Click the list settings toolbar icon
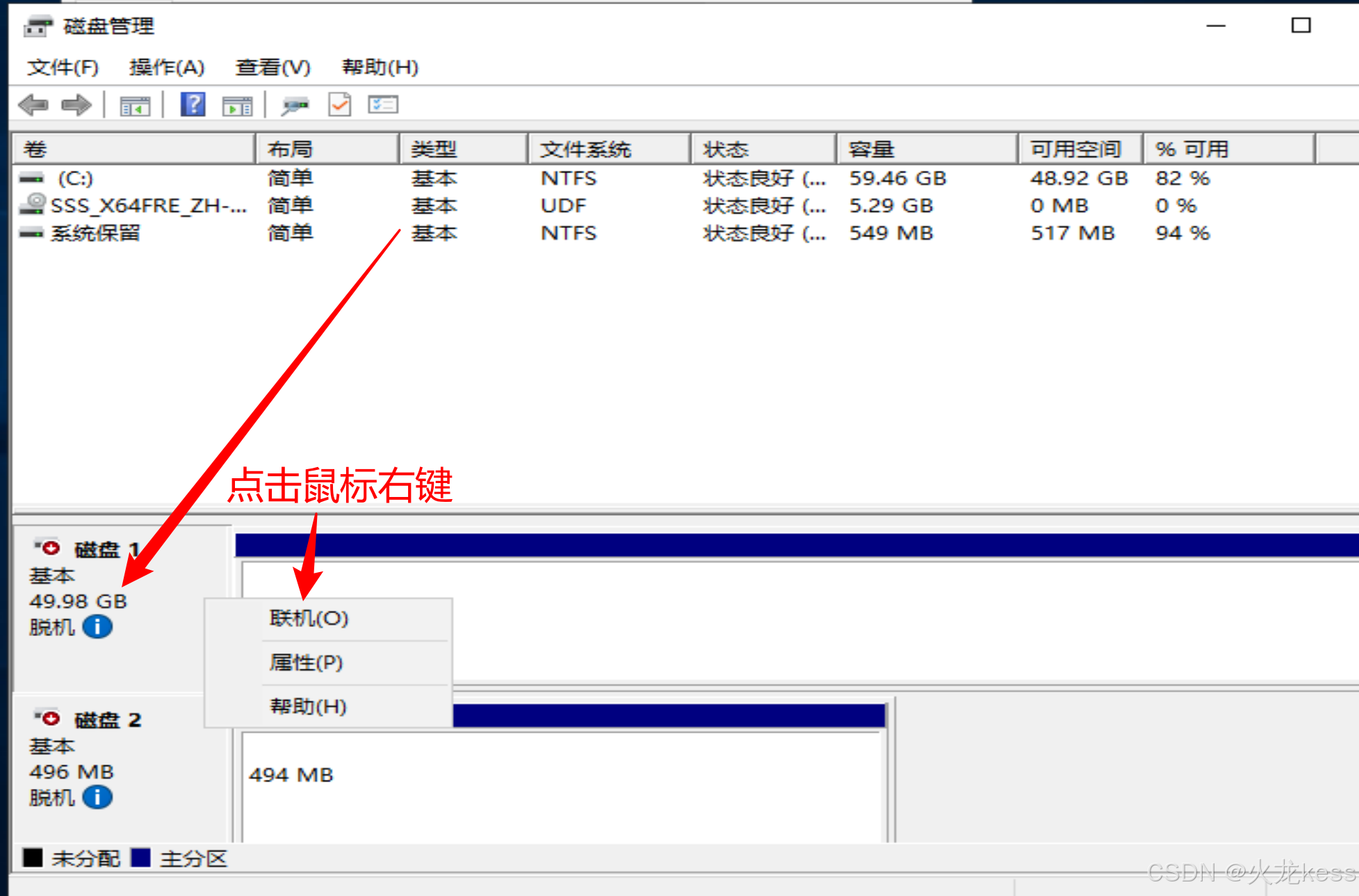The image size is (1359, 896). pos(383,105)
